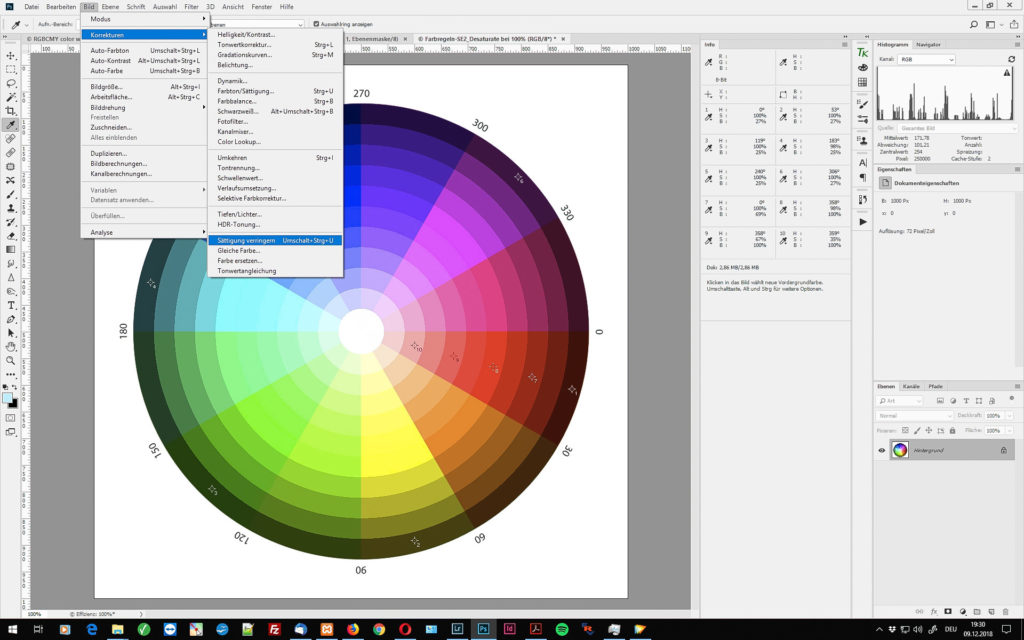Choose 'Bildgröße...' menu entry

(x=144, y=86)
